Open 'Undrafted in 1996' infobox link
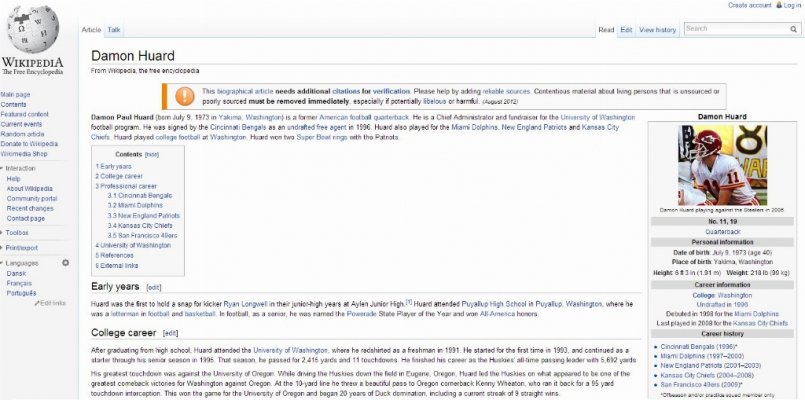Viewport: 805px width, 400px height. (722, 304)
